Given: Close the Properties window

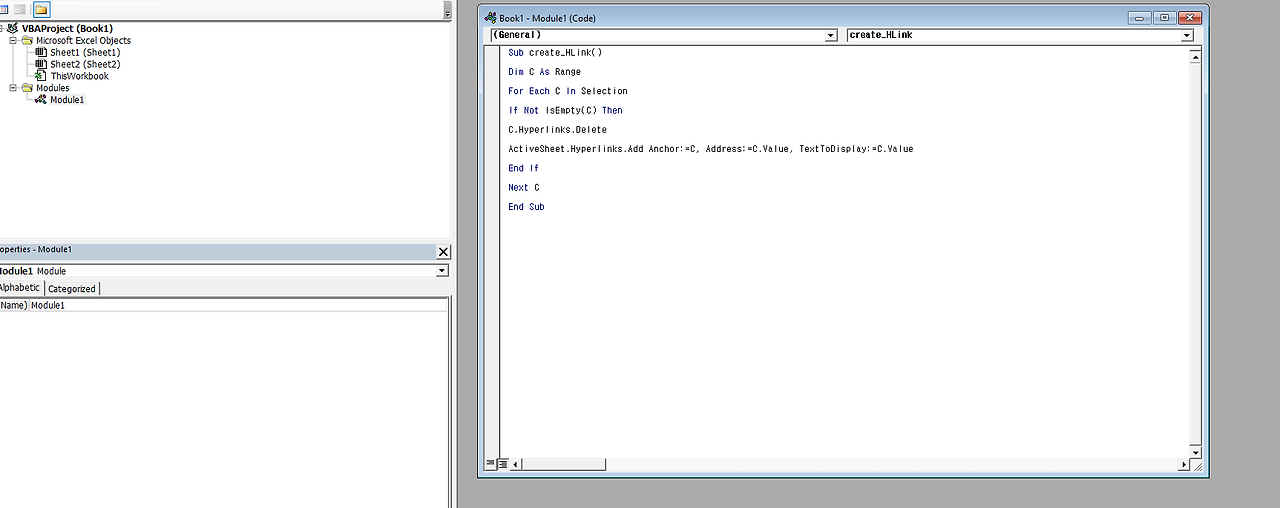Looking at the screenshot, I should [x=444, y=252].
